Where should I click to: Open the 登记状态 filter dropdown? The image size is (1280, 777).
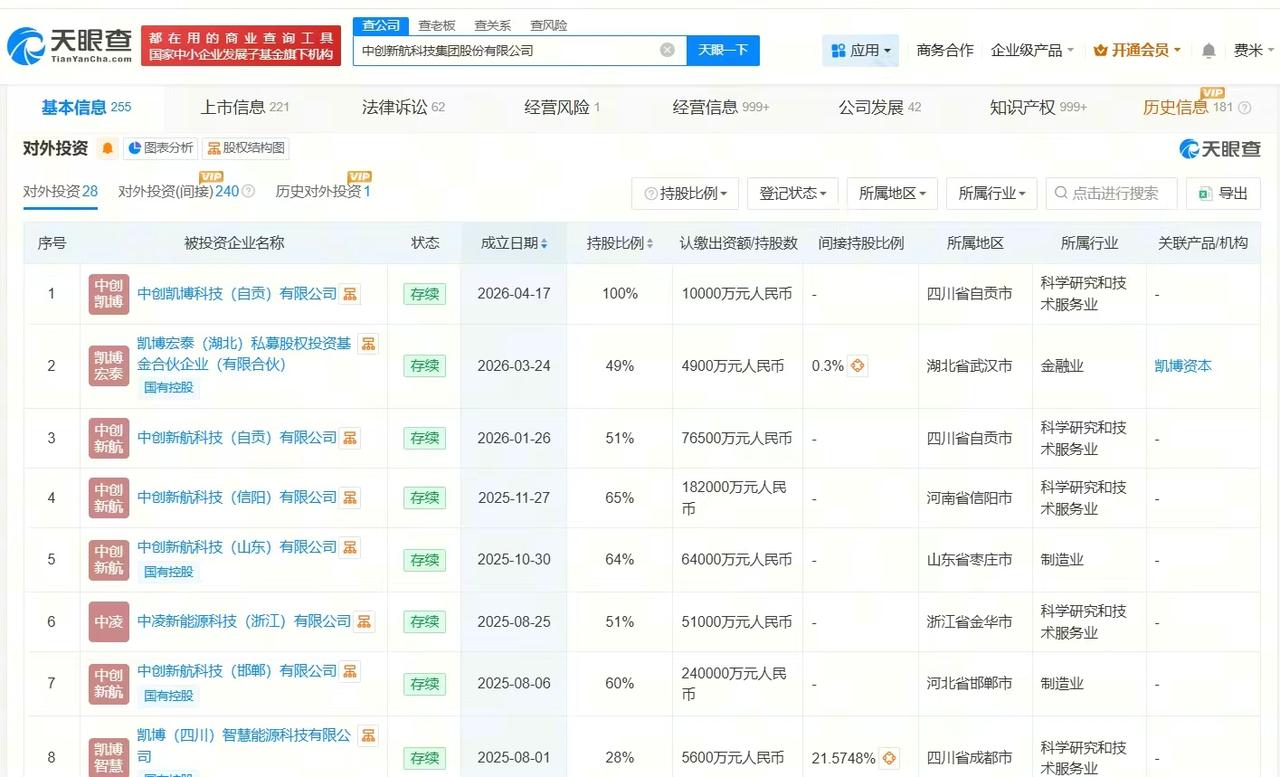792,193
